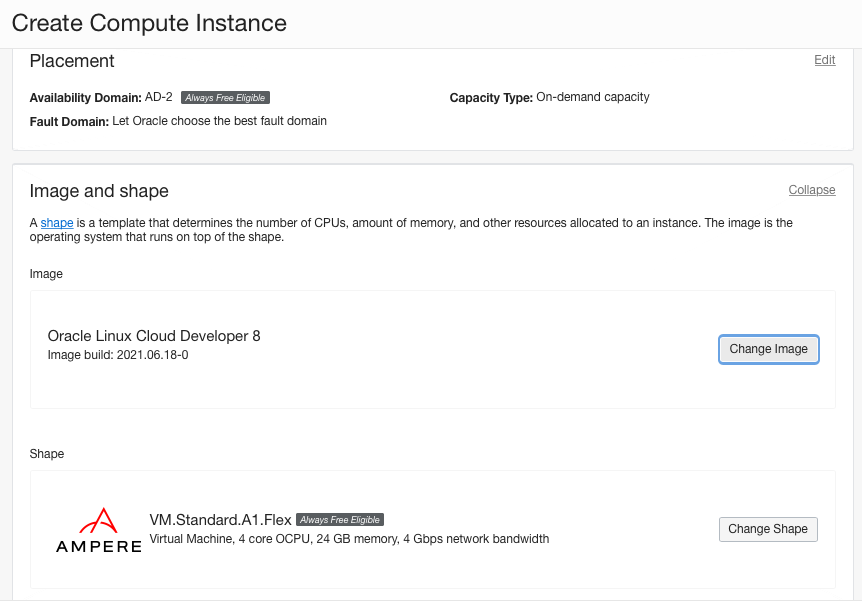Click the On-demand capacity value
This screenshot has height=601, width=862.
coord(593,97)
